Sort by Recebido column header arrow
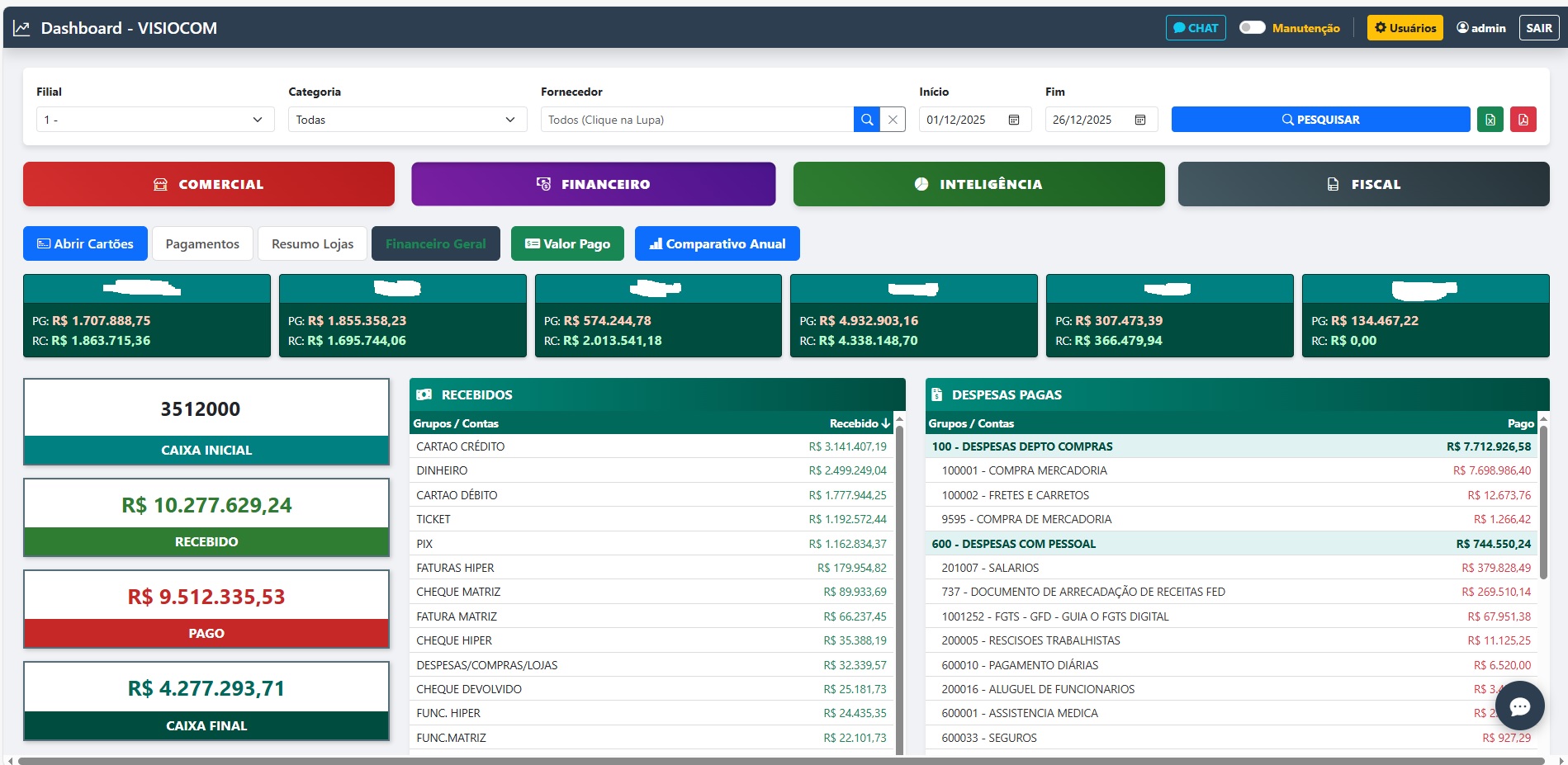Screen dimensions: 1568x765 coord(886,423)
